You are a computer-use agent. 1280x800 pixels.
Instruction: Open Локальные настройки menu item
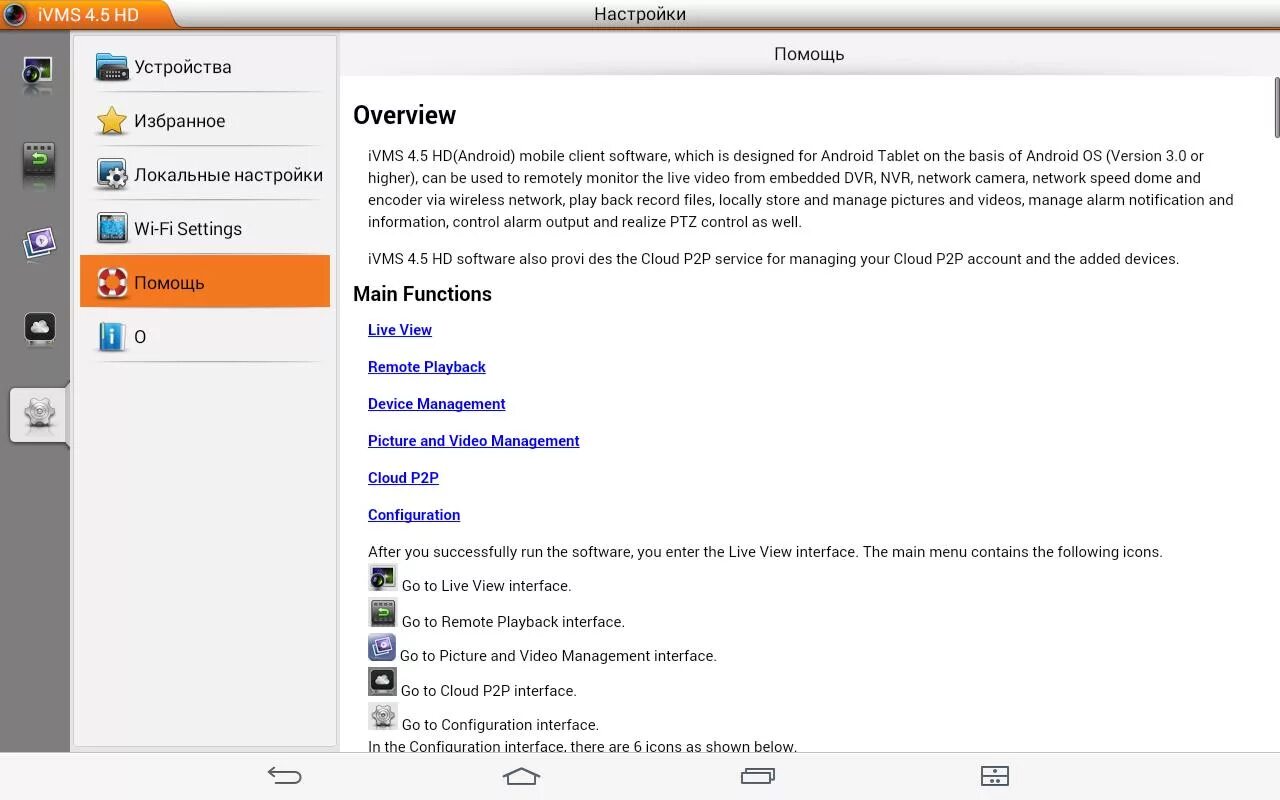pyautogui.click(x=205, y=175)
